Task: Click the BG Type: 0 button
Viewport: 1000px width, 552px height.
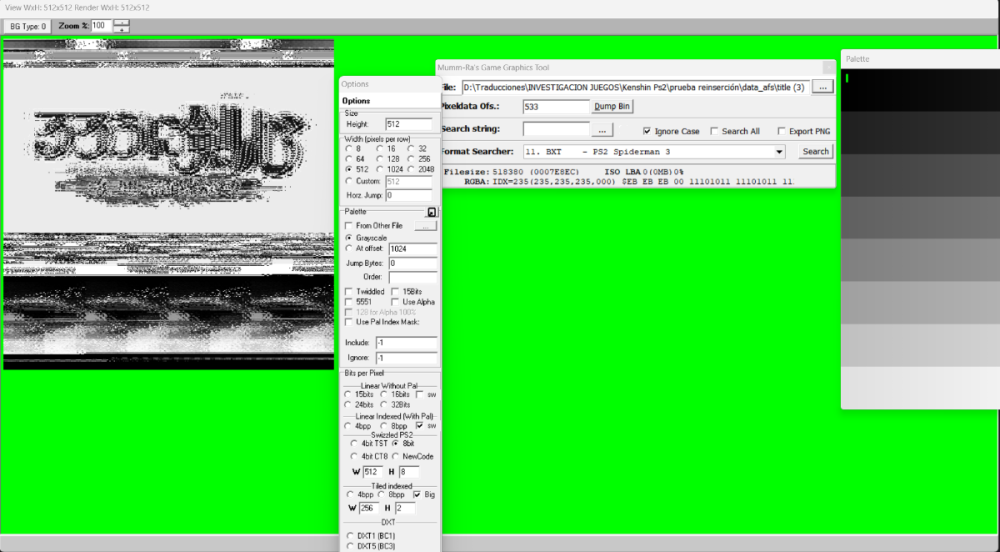Action: [27, 26]
